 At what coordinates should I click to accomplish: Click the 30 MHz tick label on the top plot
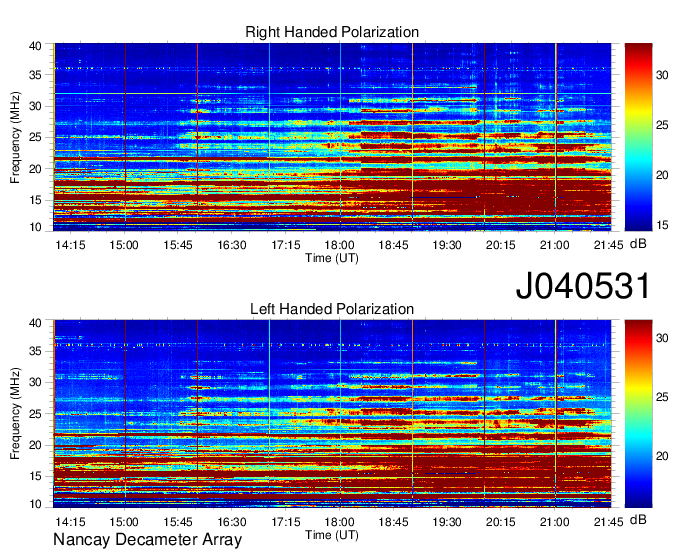point(35,106)
